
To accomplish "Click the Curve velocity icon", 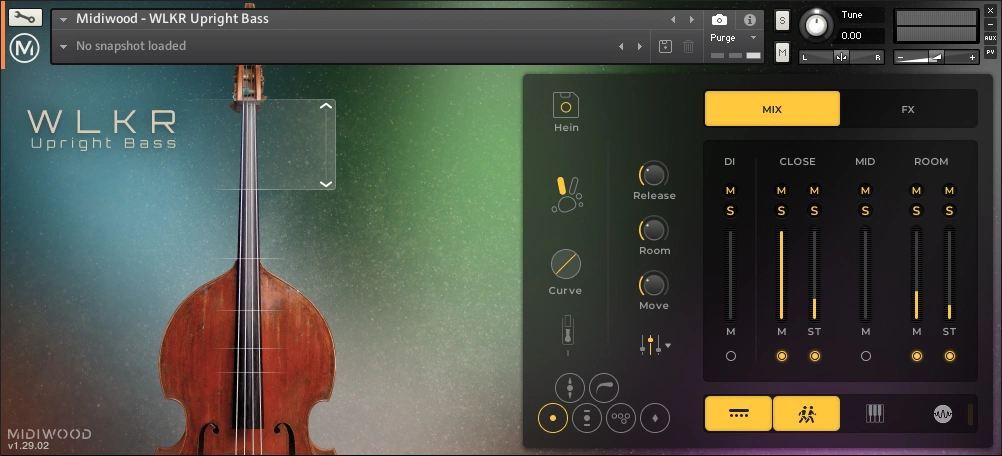I will pyautogui.click(x=565, y=265).
